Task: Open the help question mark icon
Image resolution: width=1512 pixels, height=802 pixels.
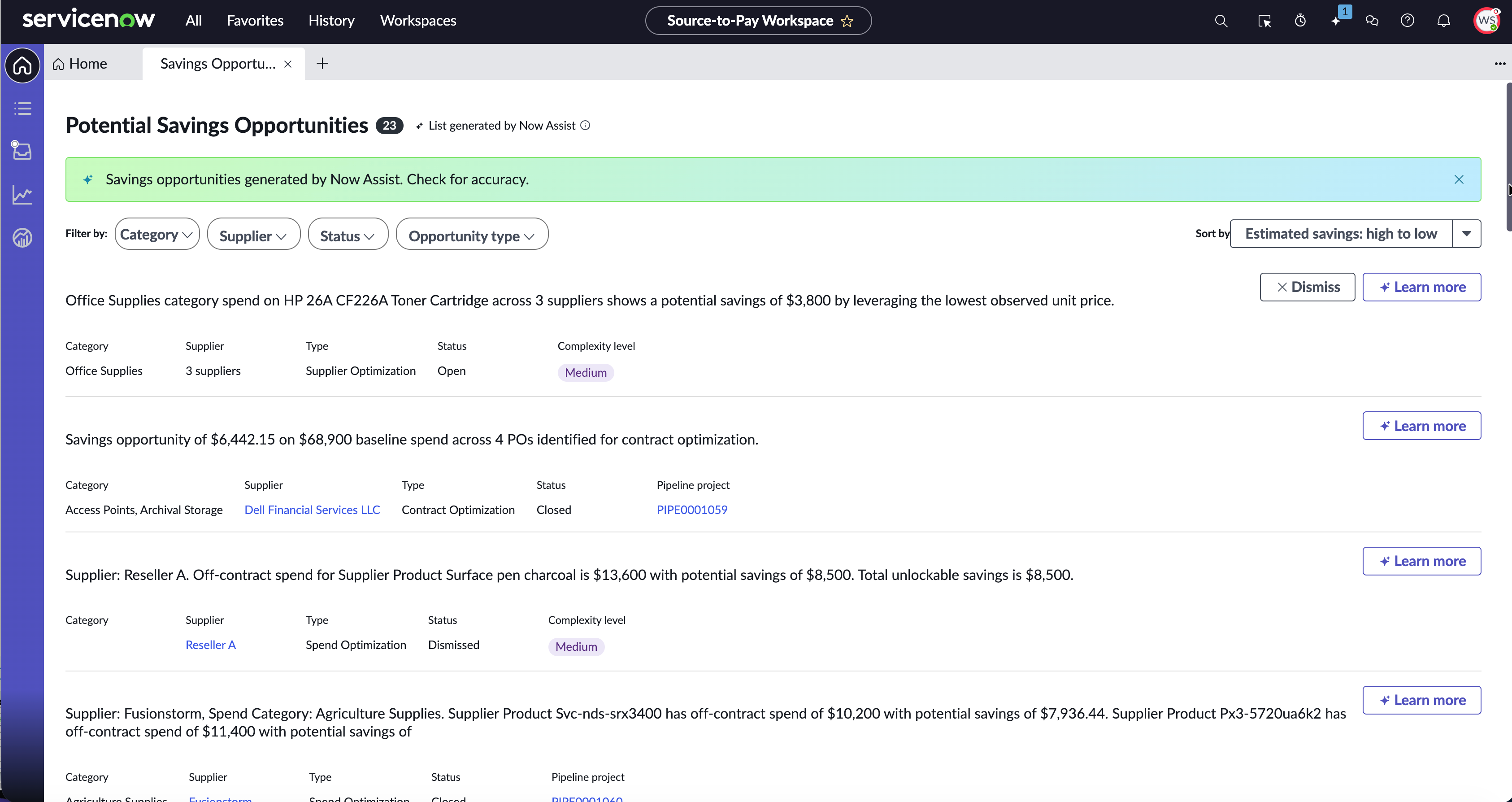Action: click(1407, 21)
